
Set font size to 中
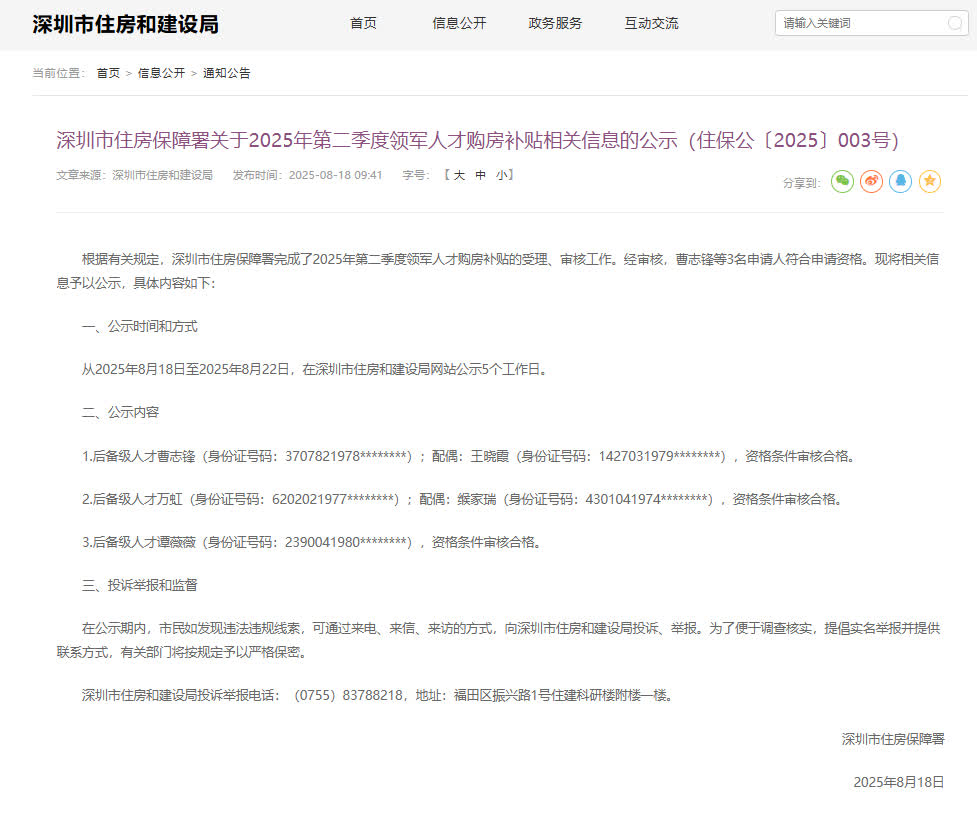480,175
